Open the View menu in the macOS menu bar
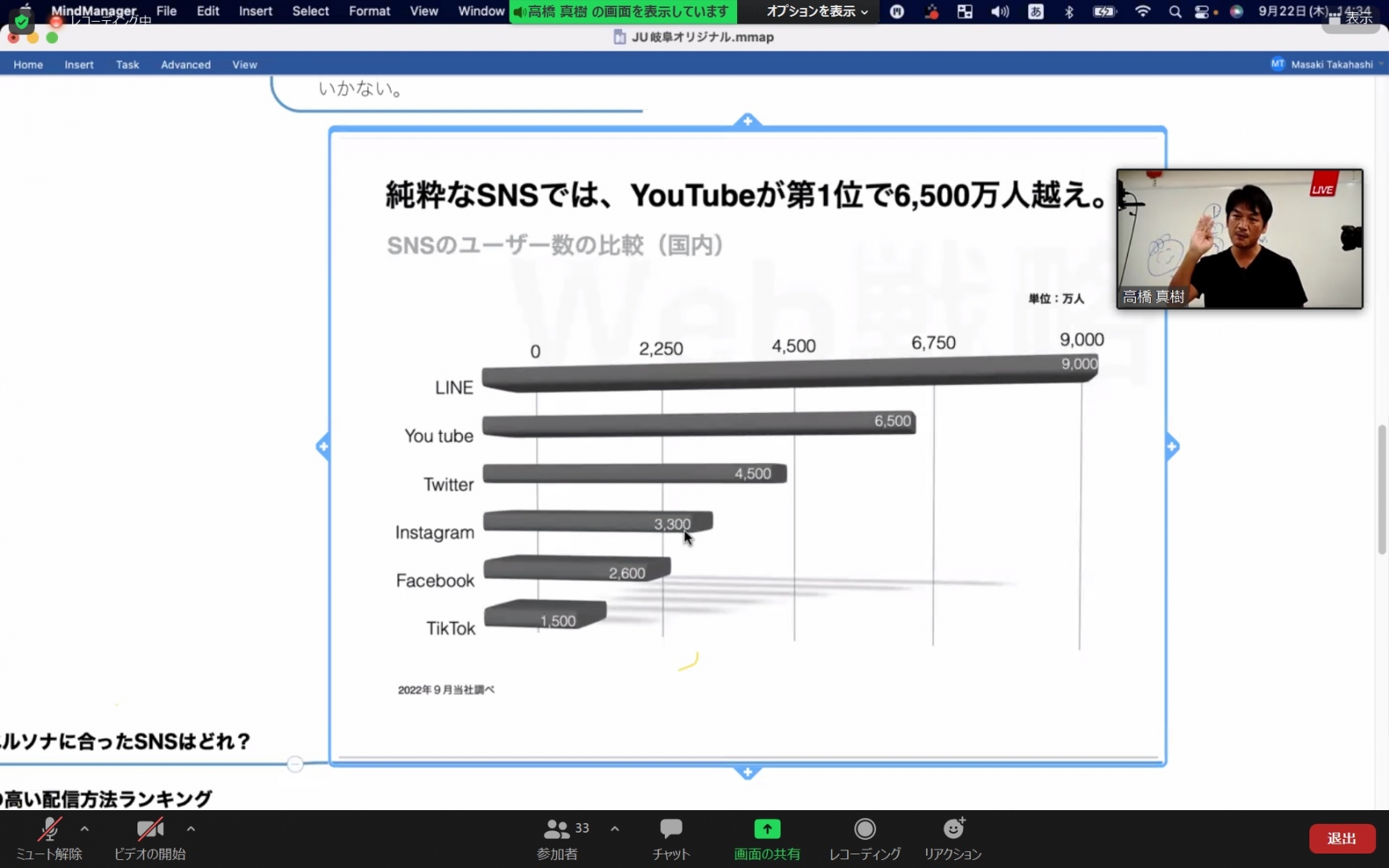 coord(424,11)
